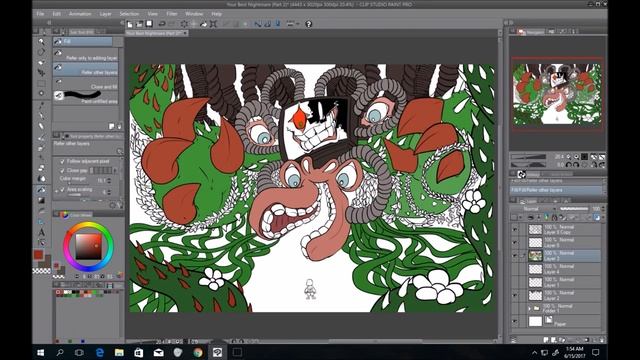
Task: Select the latest Fill entry in History
Action: tap(557, 190)
